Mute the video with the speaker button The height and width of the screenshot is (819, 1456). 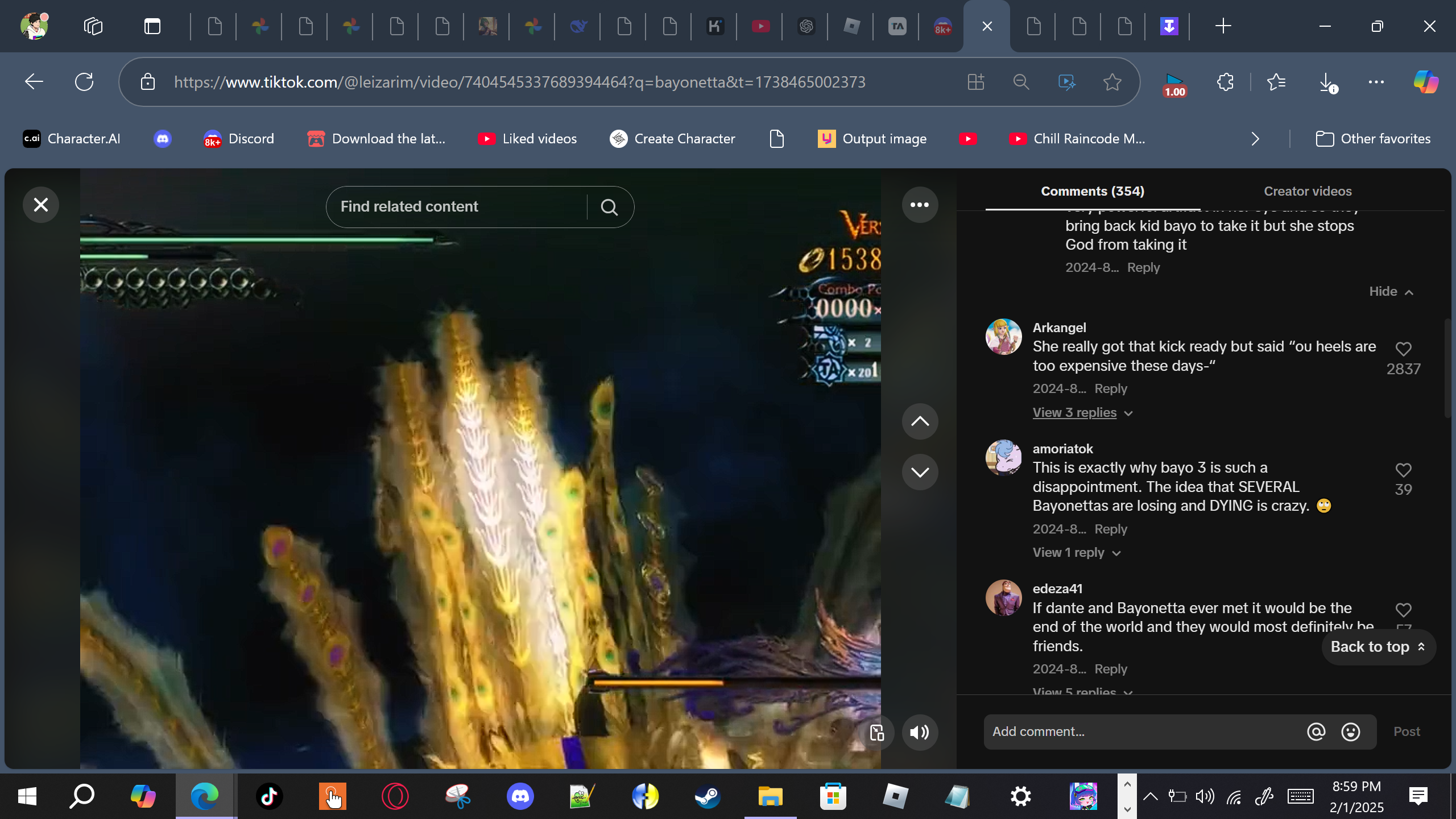coord(920,733)
